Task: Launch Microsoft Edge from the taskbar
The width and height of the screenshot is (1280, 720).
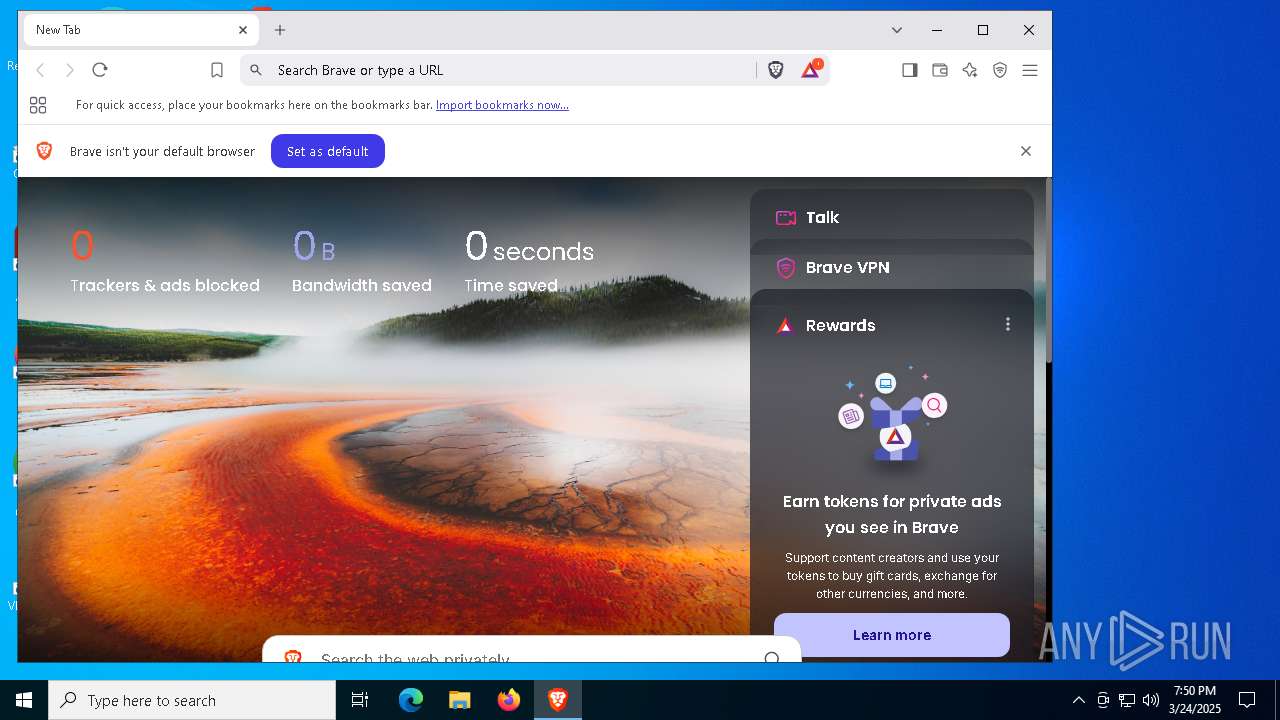Action: tap(411, 700)
